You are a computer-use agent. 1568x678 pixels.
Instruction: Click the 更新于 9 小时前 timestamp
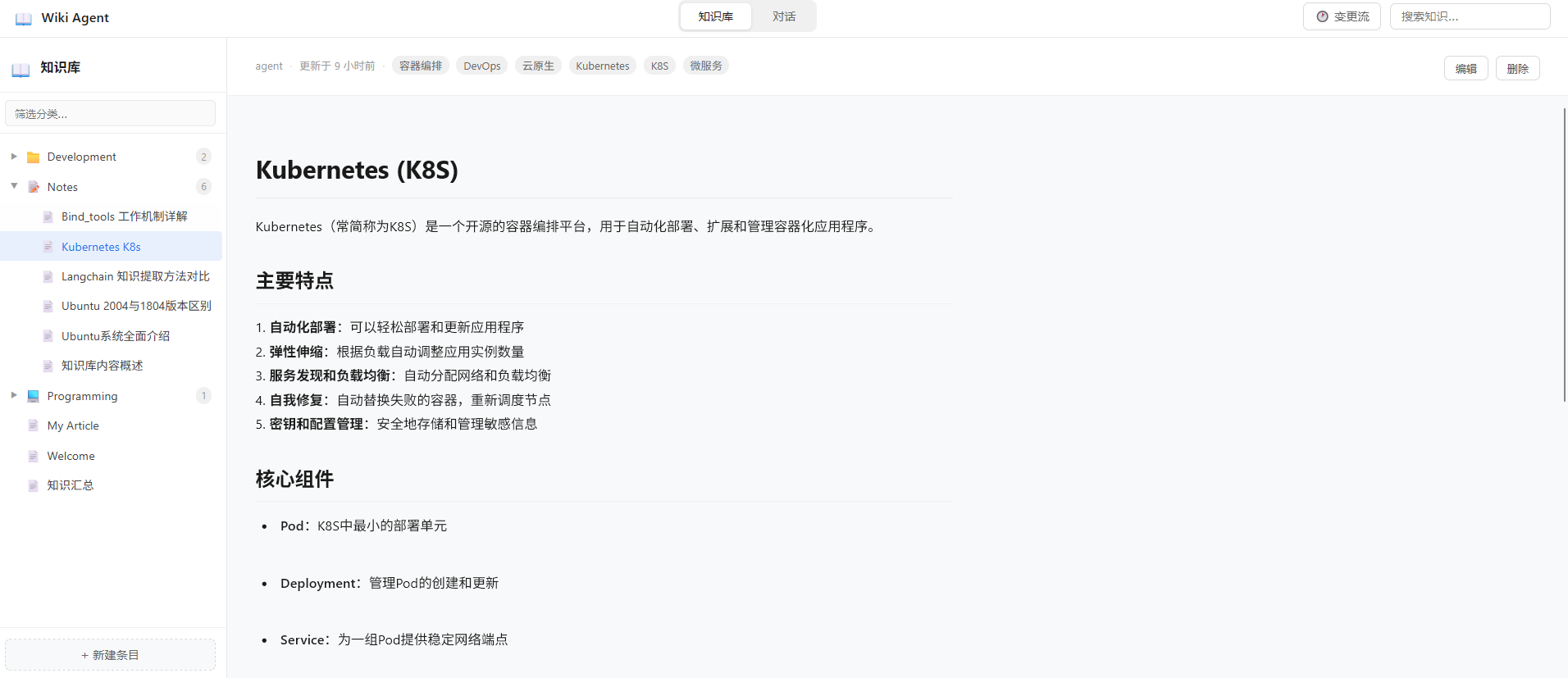coord(337,66)
